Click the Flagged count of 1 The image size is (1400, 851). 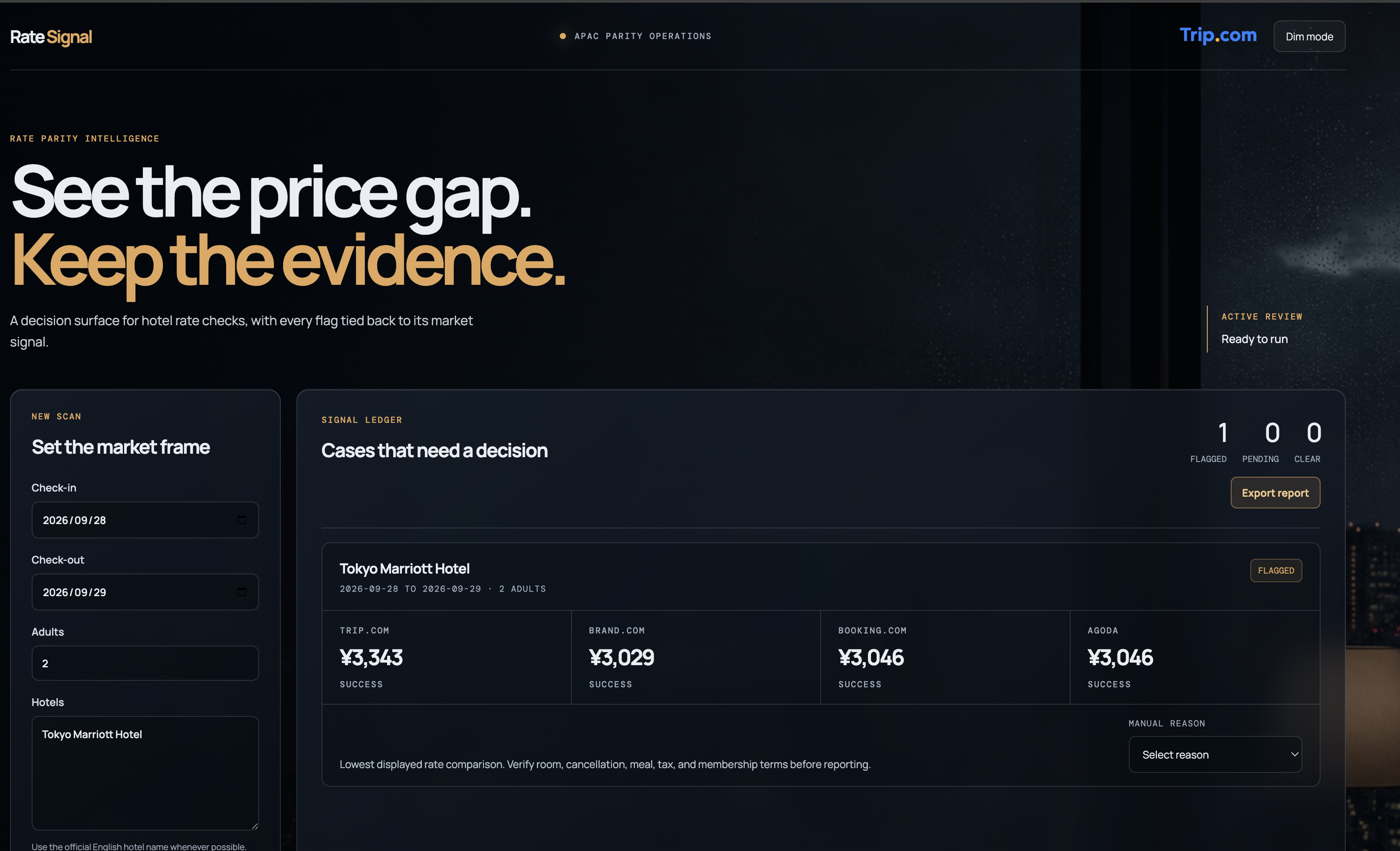point(1223,433)
